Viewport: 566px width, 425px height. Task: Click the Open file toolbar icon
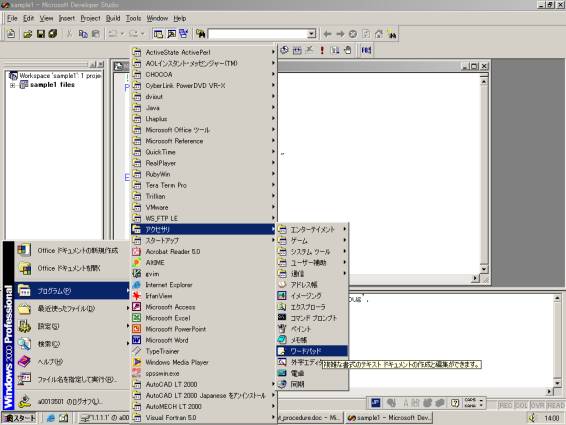[x=28, y=34]
